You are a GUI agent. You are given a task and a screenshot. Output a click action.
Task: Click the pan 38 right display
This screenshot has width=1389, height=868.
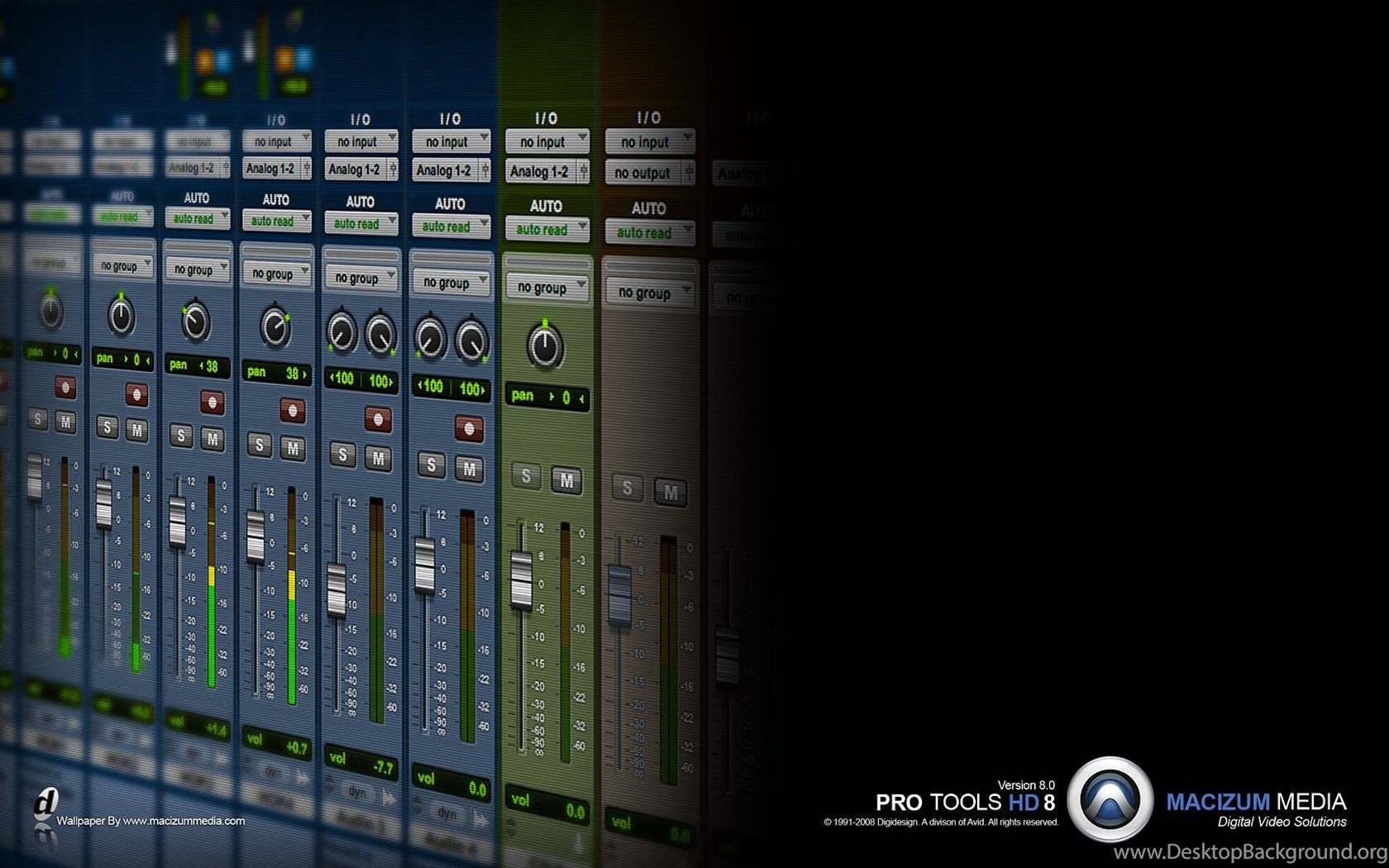pos(277,373)
